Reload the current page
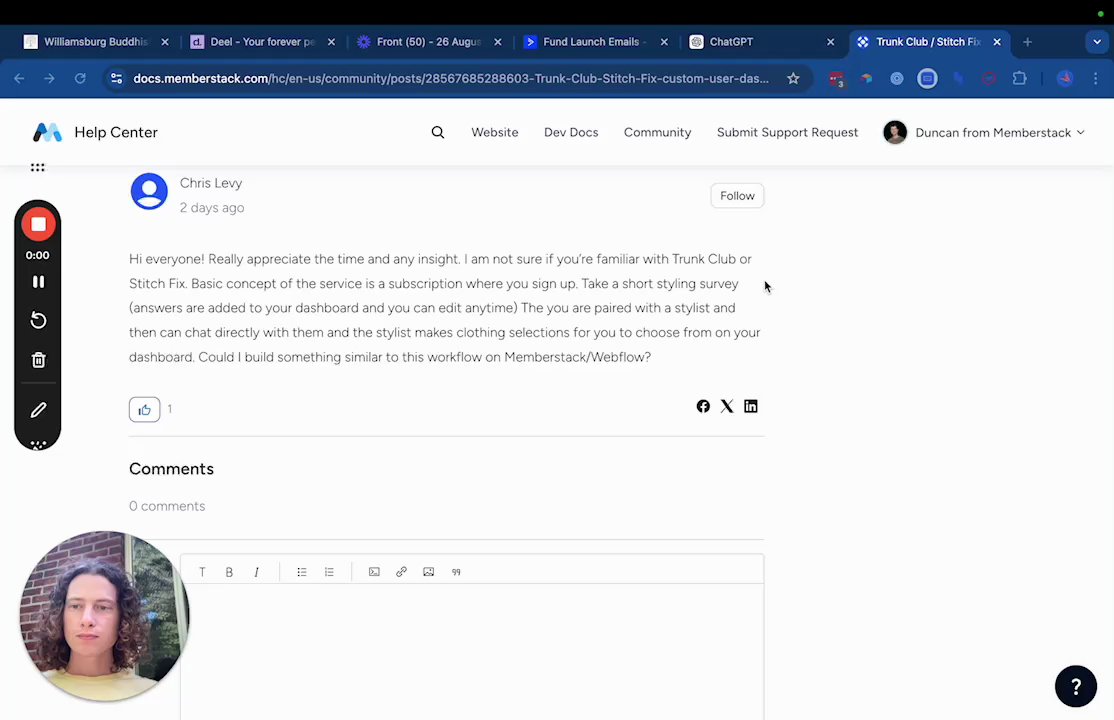The height and width of the screenshot is (720, 1114). (80, 78)
